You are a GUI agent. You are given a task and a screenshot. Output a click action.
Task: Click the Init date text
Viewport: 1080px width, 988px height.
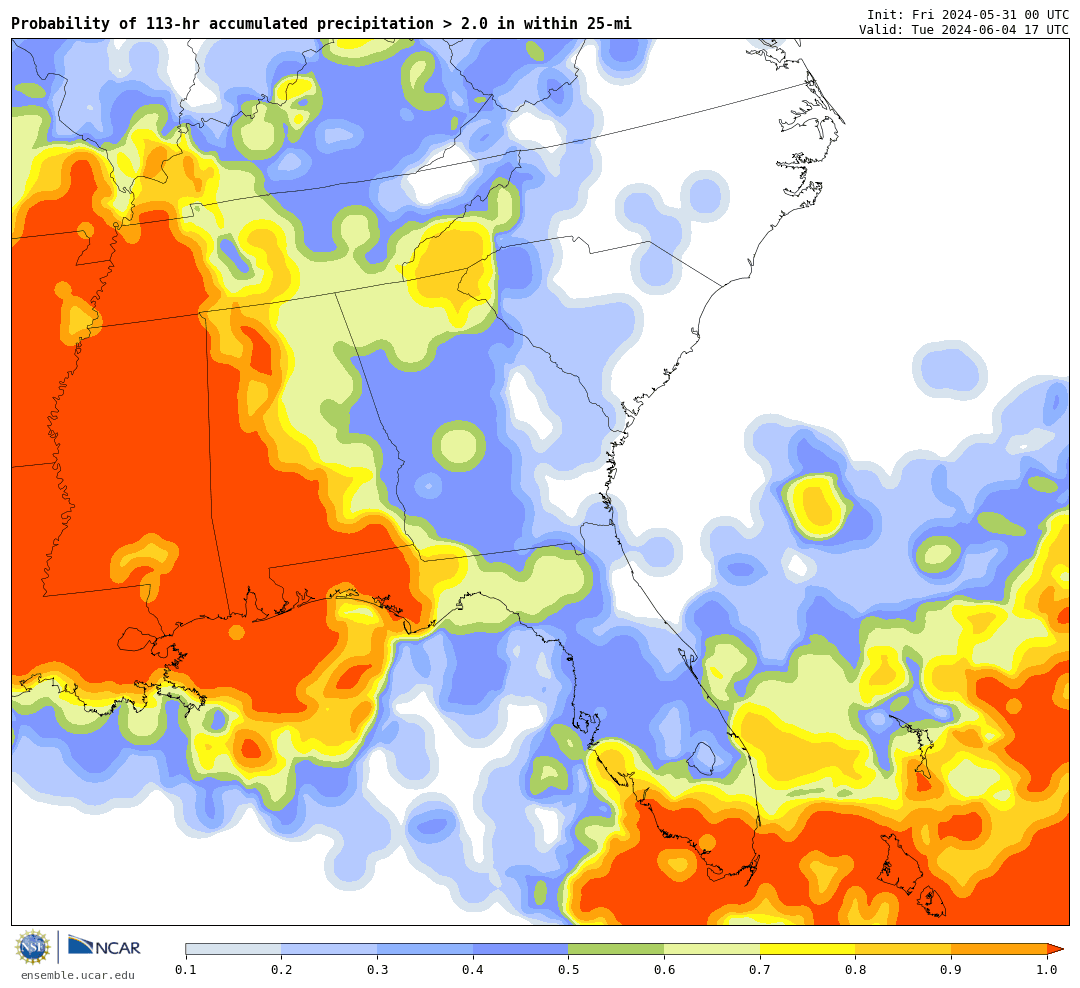[x=968, y=15]
